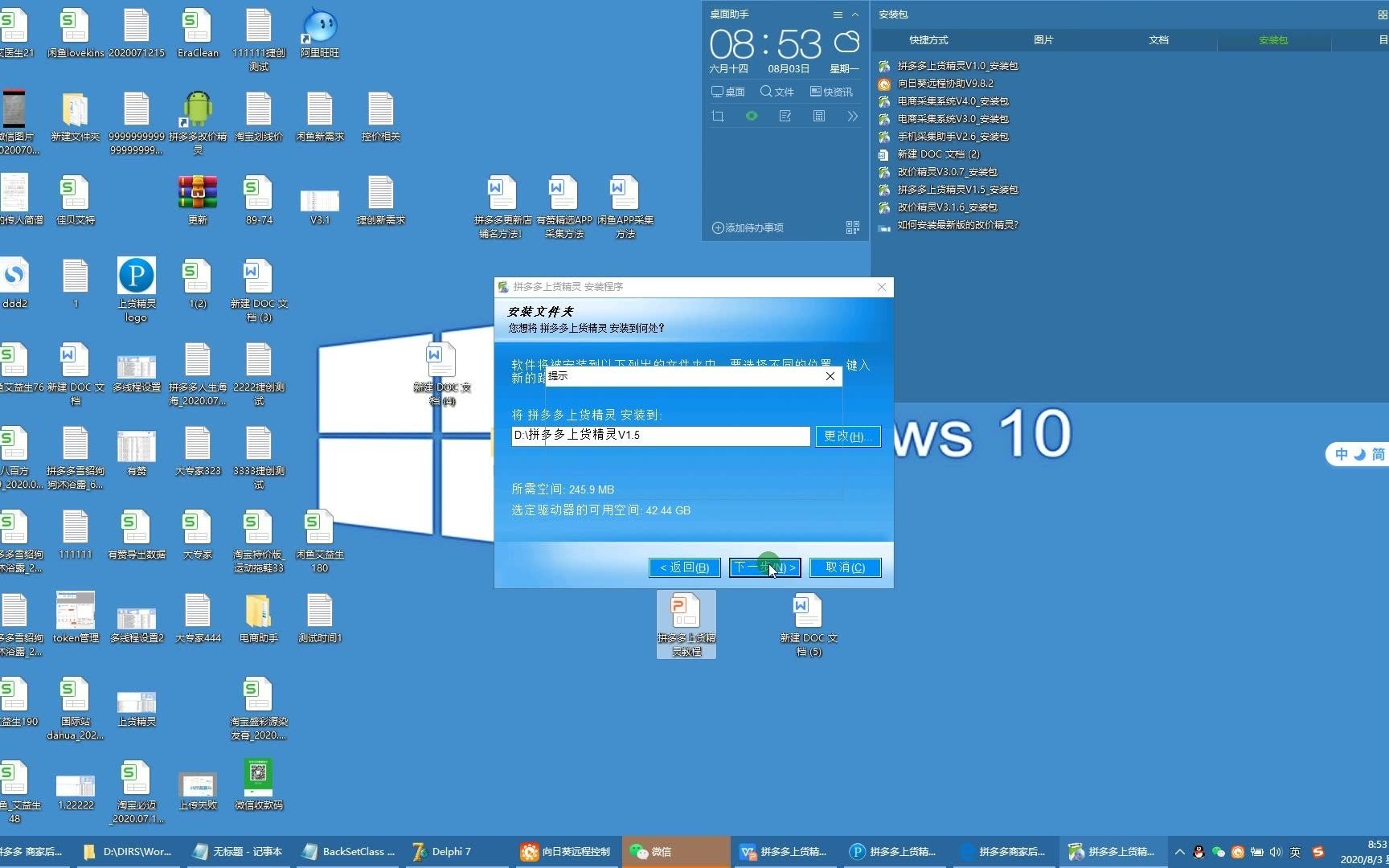
Task: Open the 更新 WinRAR archive icon
Action: tap(198, 201)
